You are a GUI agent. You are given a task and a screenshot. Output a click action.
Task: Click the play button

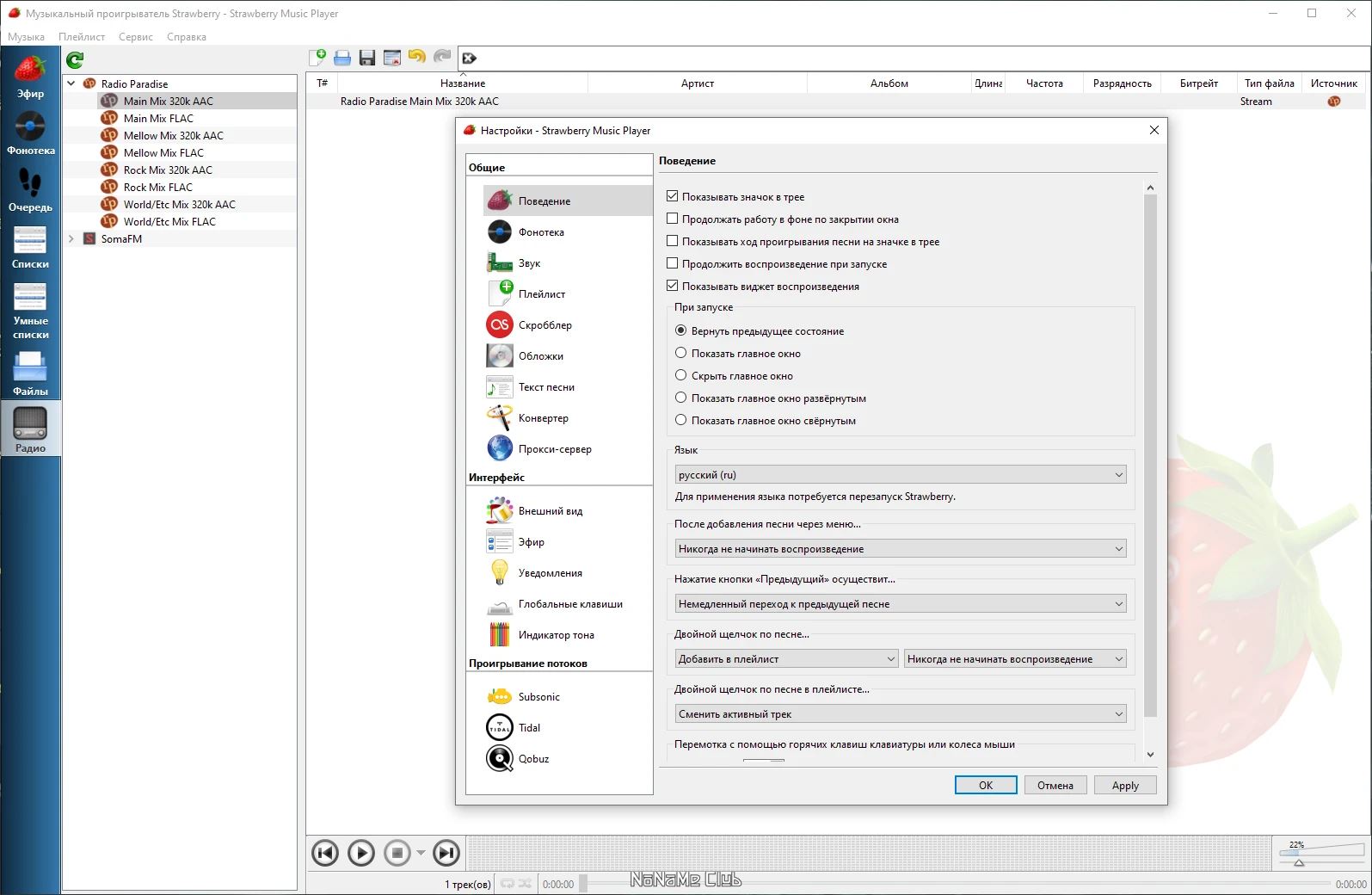[361, 853]
